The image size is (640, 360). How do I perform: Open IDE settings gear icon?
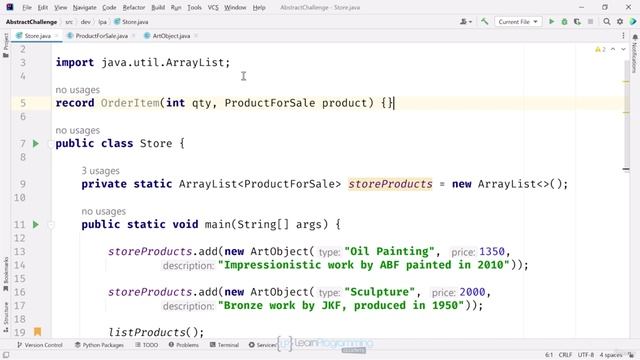point(620,22)
